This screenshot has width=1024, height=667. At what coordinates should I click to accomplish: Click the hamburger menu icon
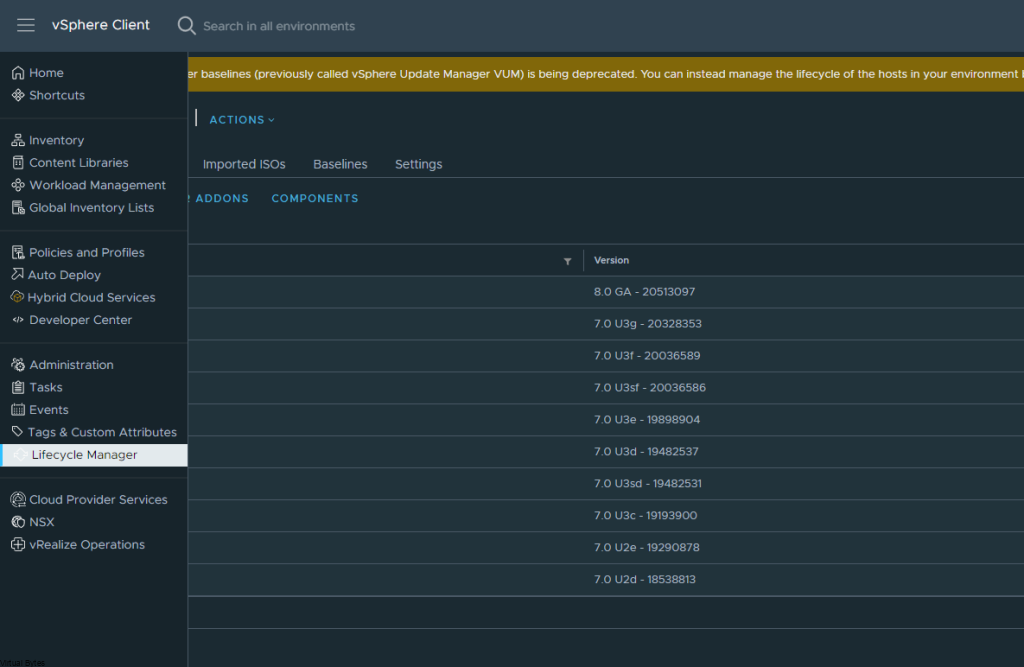(26, 25)
